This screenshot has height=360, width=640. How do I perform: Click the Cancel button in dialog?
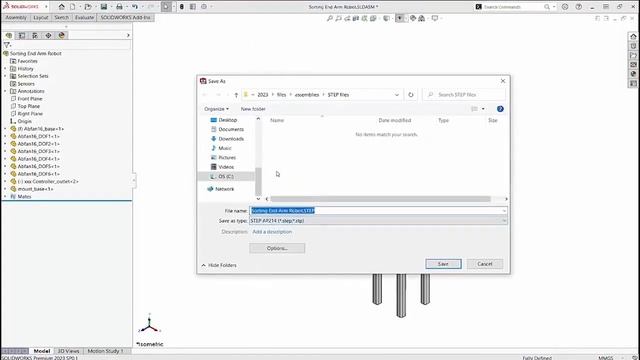[485, 264]
